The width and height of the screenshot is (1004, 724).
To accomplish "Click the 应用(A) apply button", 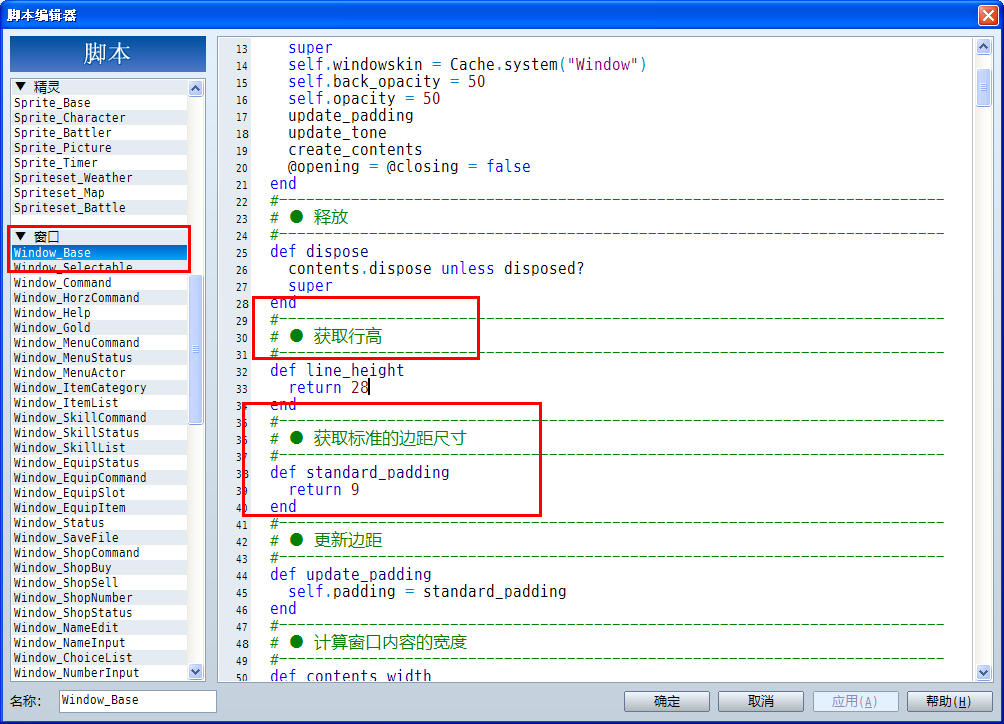I will coord(855,702).
